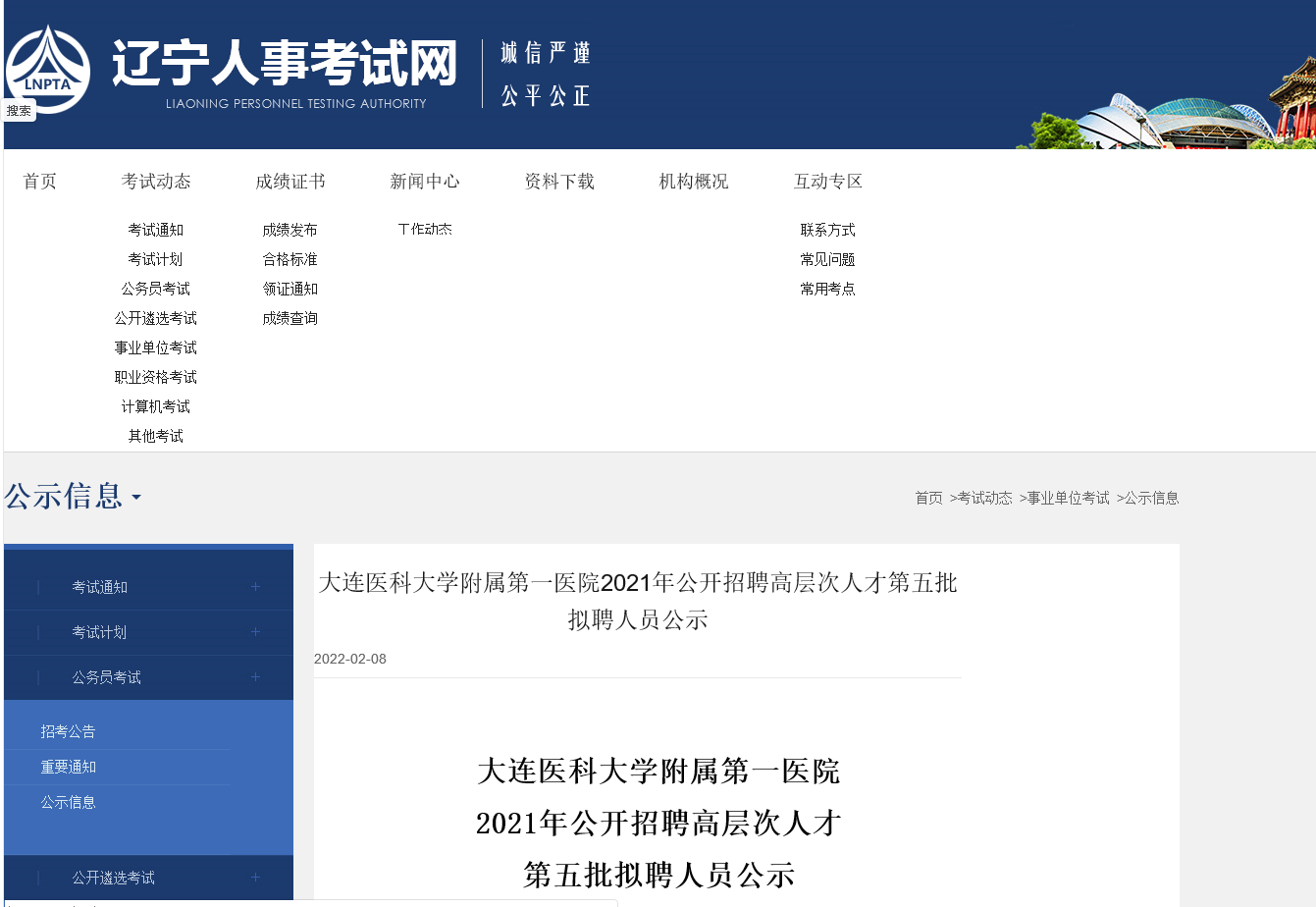Click 首页 in the breadcrumb trail
The height and width of the screenshot is (907, 1316).
(x=928, y=498)
